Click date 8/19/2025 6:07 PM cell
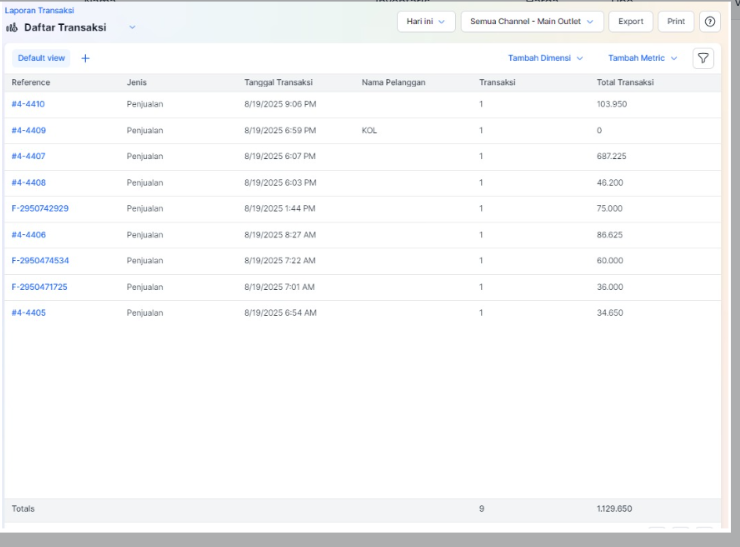The height and width of the screenshot is (547, 740). pyautogui.click(x=279, y=156)
